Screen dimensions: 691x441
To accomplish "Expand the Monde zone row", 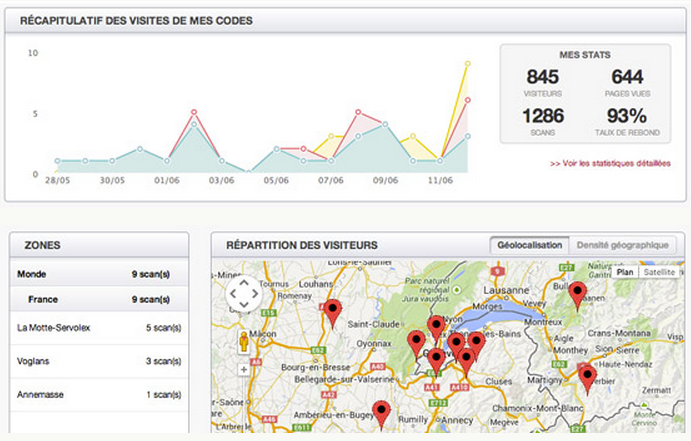I will coord(98,273).
